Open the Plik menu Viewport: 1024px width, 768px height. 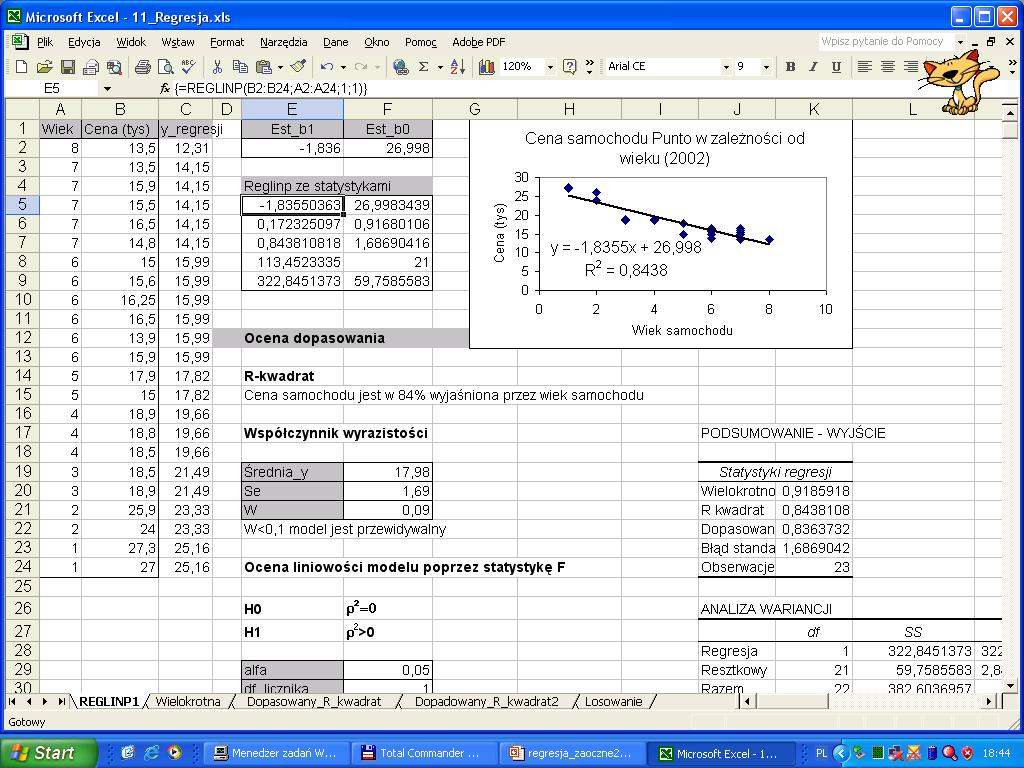tap(45, 42)
